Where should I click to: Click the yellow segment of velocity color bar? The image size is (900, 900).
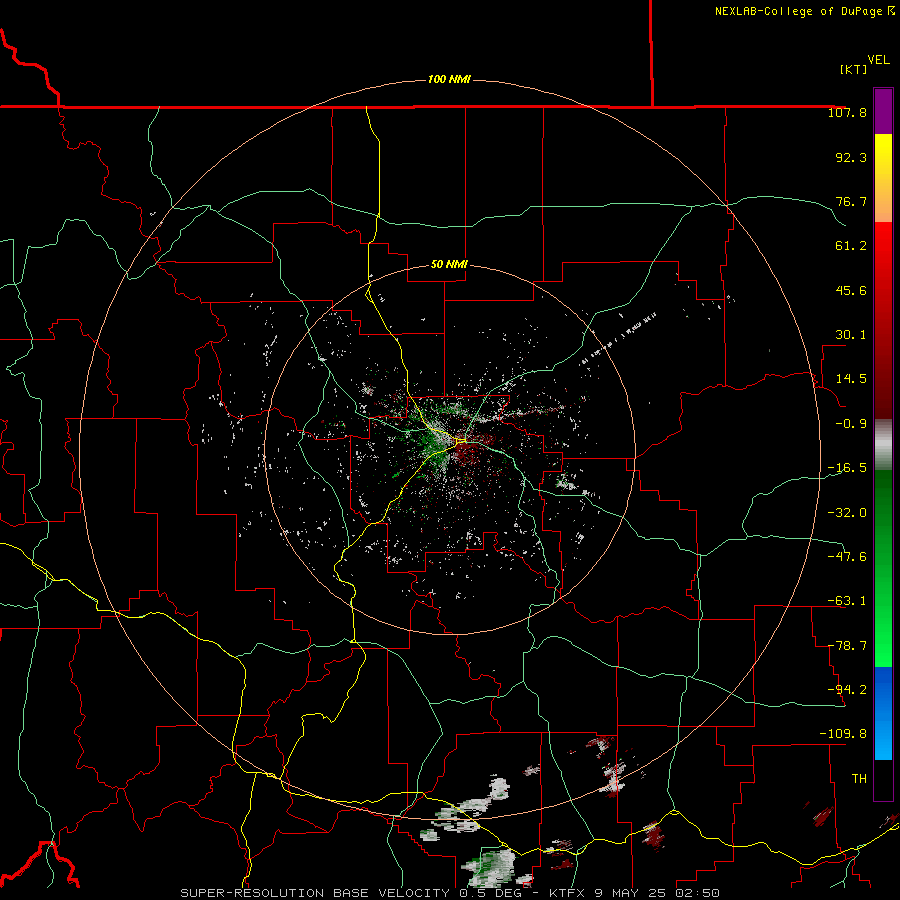(x=883, y=178)
